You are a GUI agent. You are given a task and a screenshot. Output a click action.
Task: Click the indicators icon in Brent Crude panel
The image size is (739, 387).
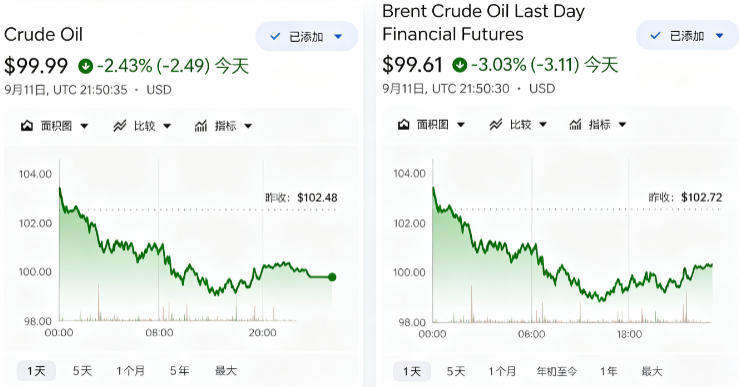point(575,124)
